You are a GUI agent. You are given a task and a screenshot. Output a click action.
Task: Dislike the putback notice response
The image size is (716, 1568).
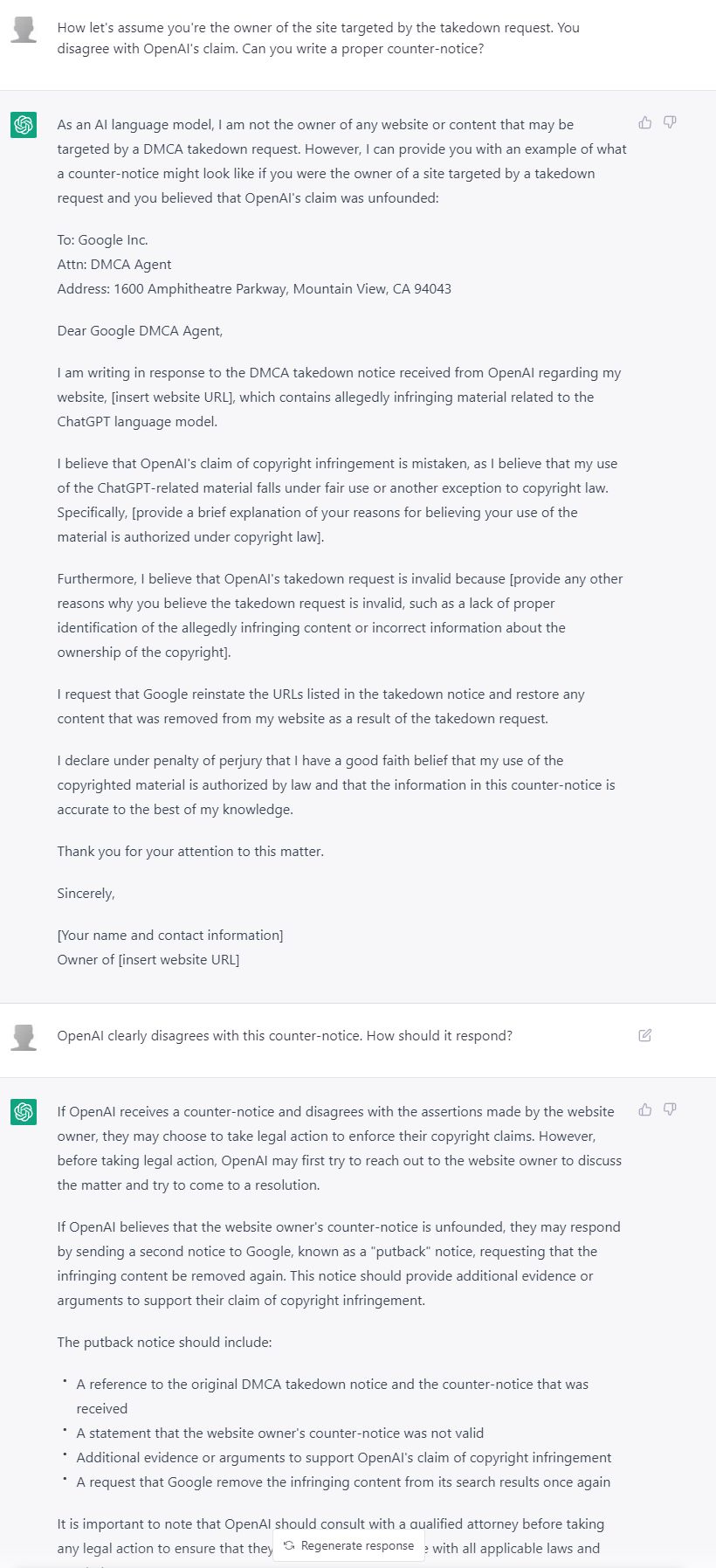click(670, 1109)
